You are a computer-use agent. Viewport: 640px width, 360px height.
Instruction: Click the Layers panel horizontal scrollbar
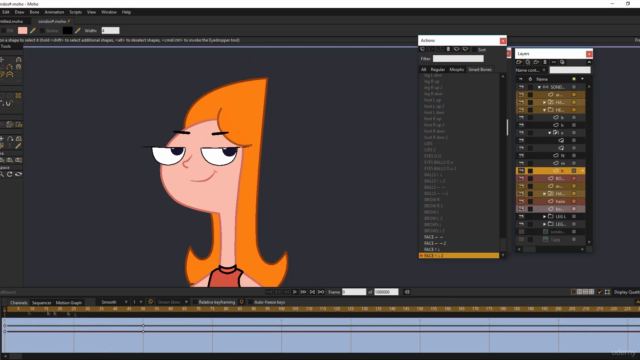[551, 249]
